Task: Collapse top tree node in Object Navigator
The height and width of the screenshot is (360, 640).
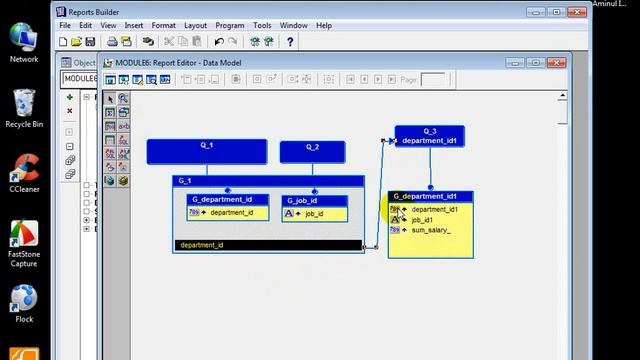Action: (x=87, y=97)
